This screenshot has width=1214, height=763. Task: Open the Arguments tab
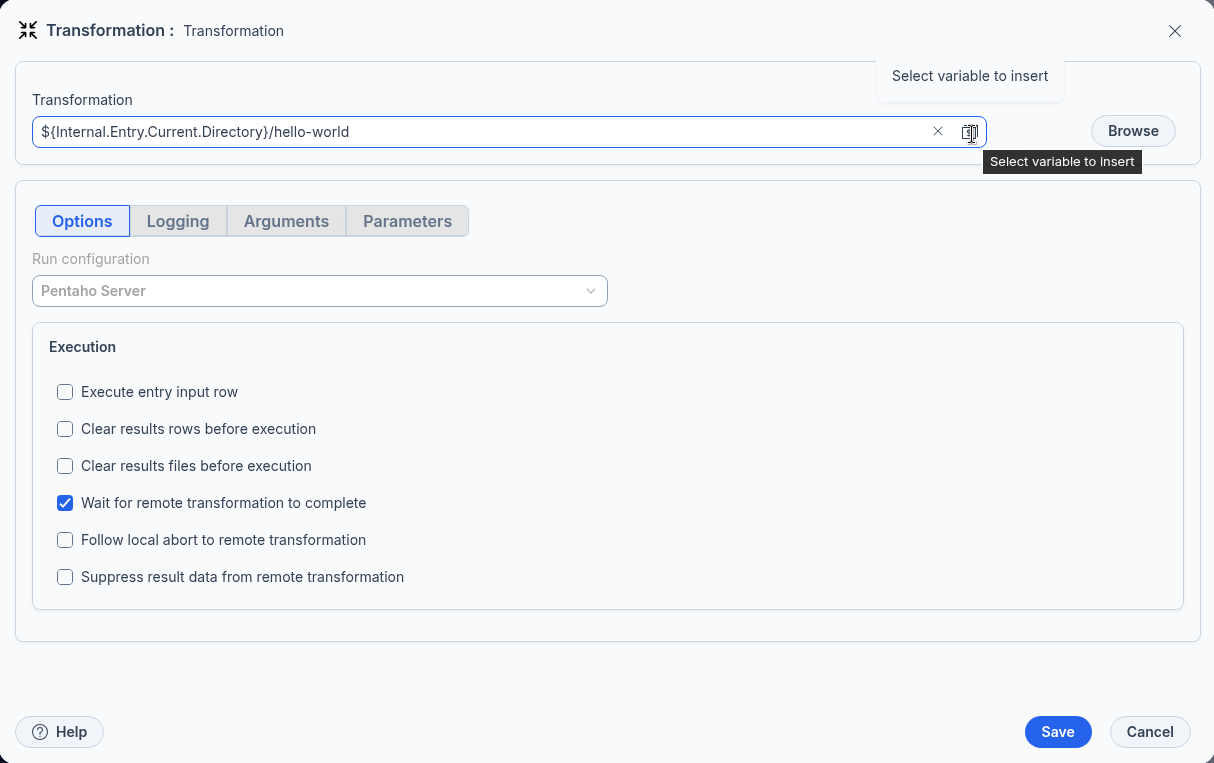coord(286,221)
